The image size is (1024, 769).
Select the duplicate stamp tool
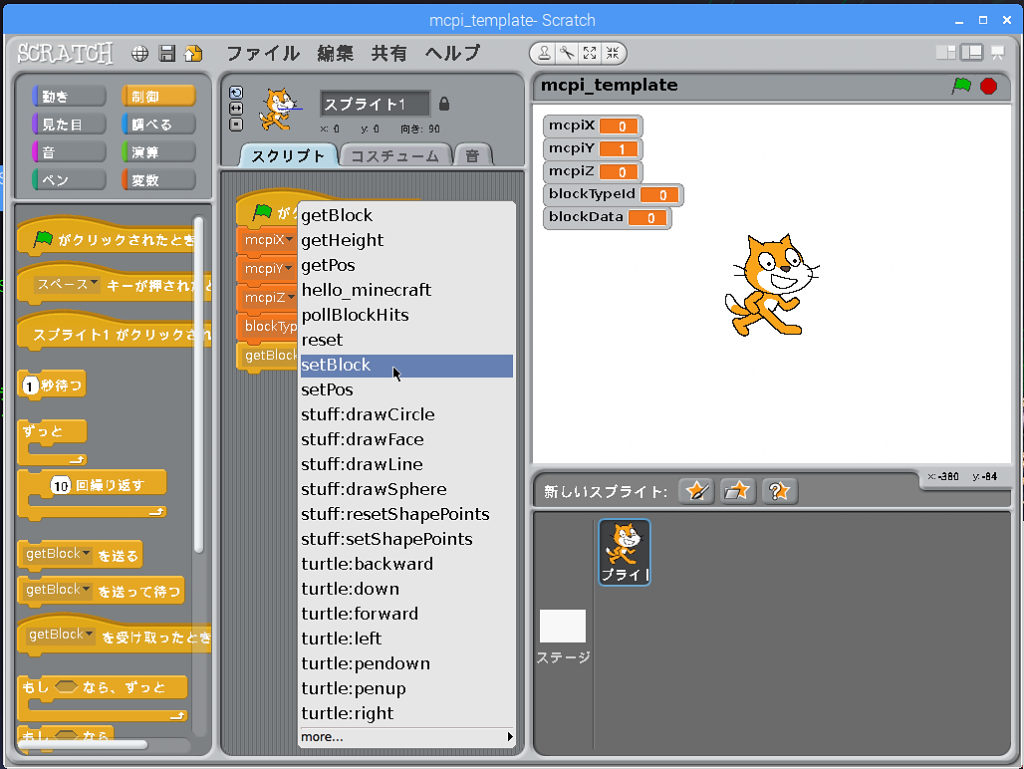(544, 53)
